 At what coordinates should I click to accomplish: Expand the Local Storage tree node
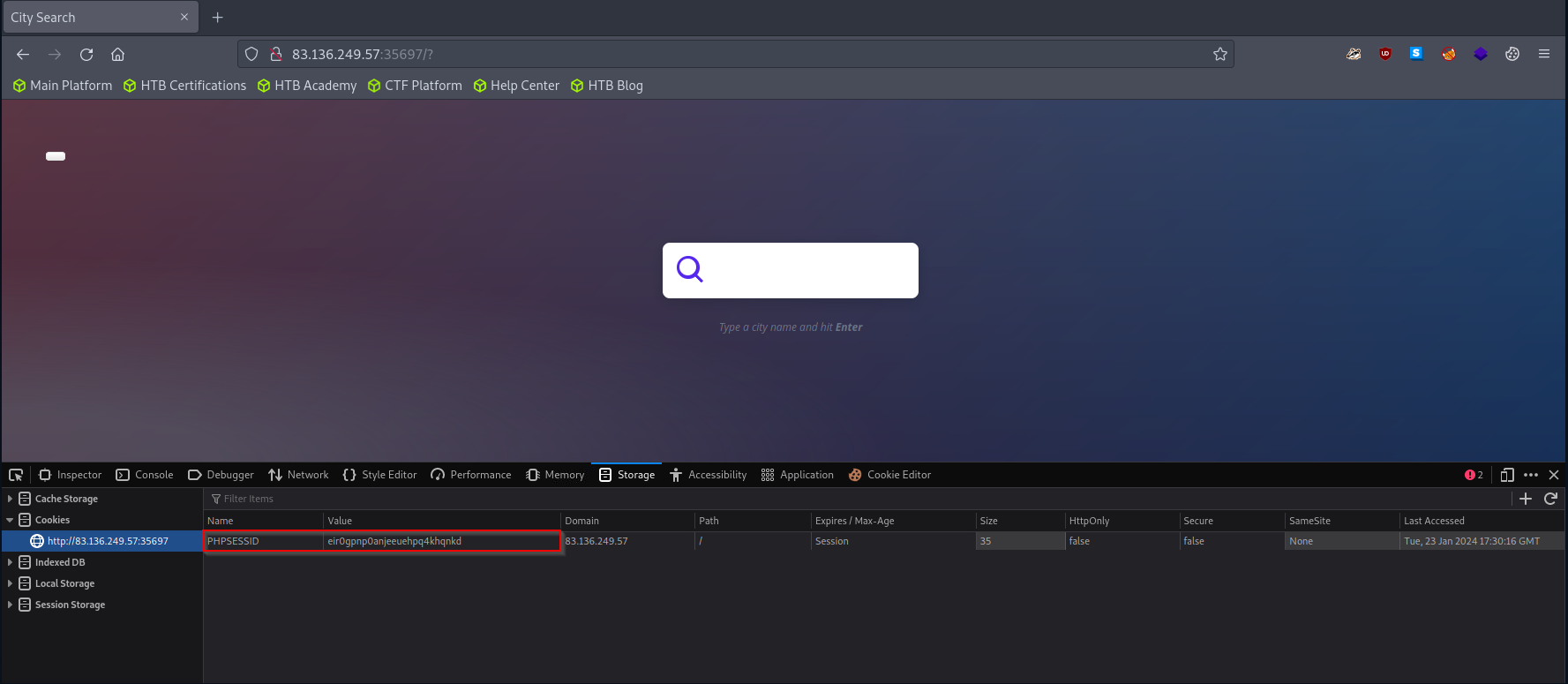(10, 583)
